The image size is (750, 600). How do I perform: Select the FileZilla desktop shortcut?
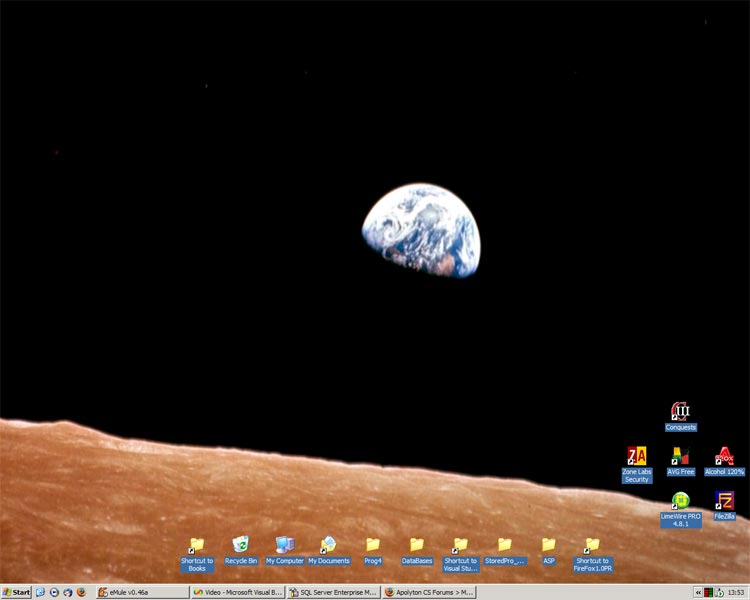724,501
